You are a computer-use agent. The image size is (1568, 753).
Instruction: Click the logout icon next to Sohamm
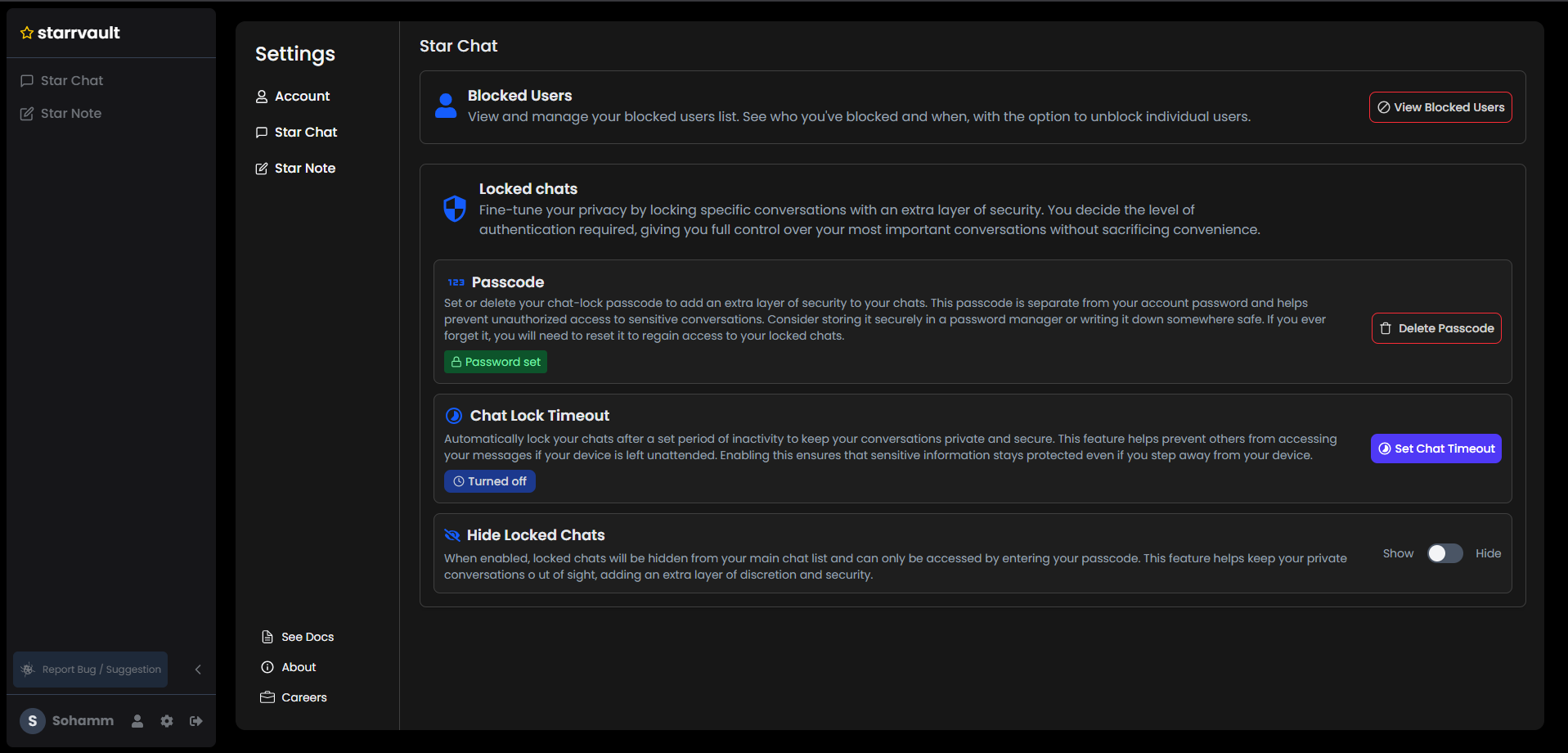tap(196, 721)
